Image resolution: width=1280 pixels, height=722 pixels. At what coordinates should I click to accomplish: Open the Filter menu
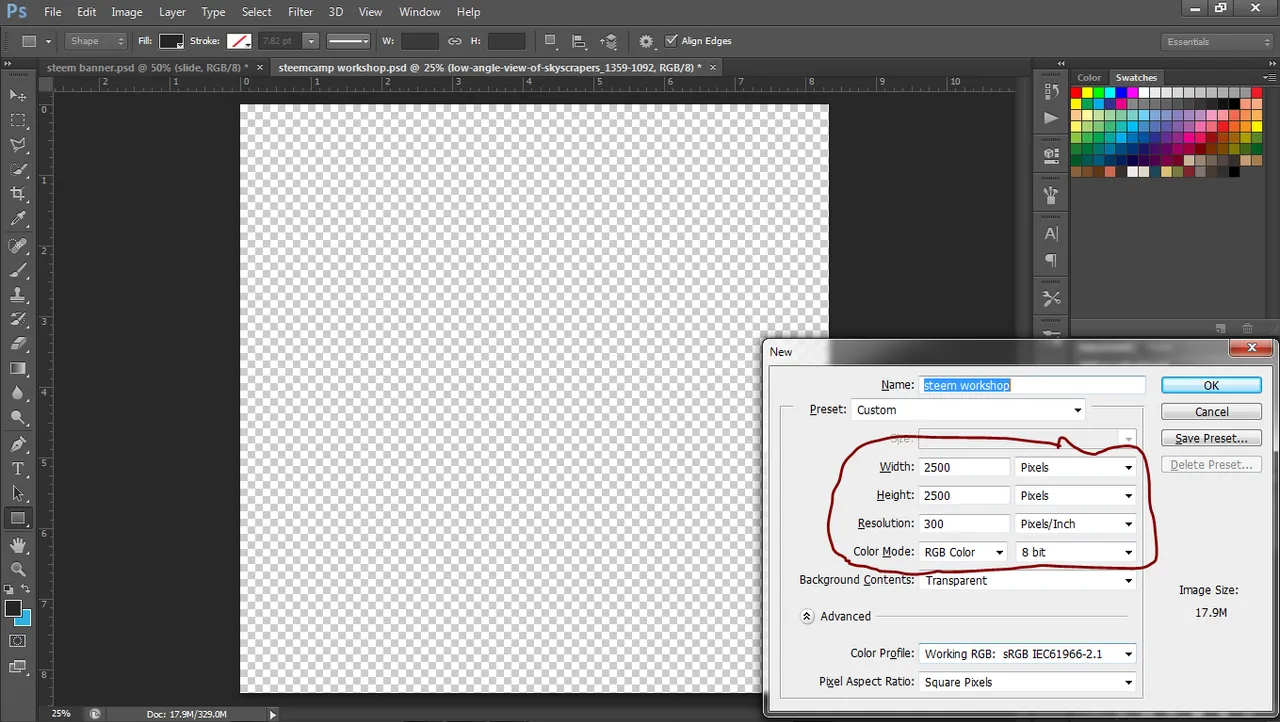(x=300, y=12)
